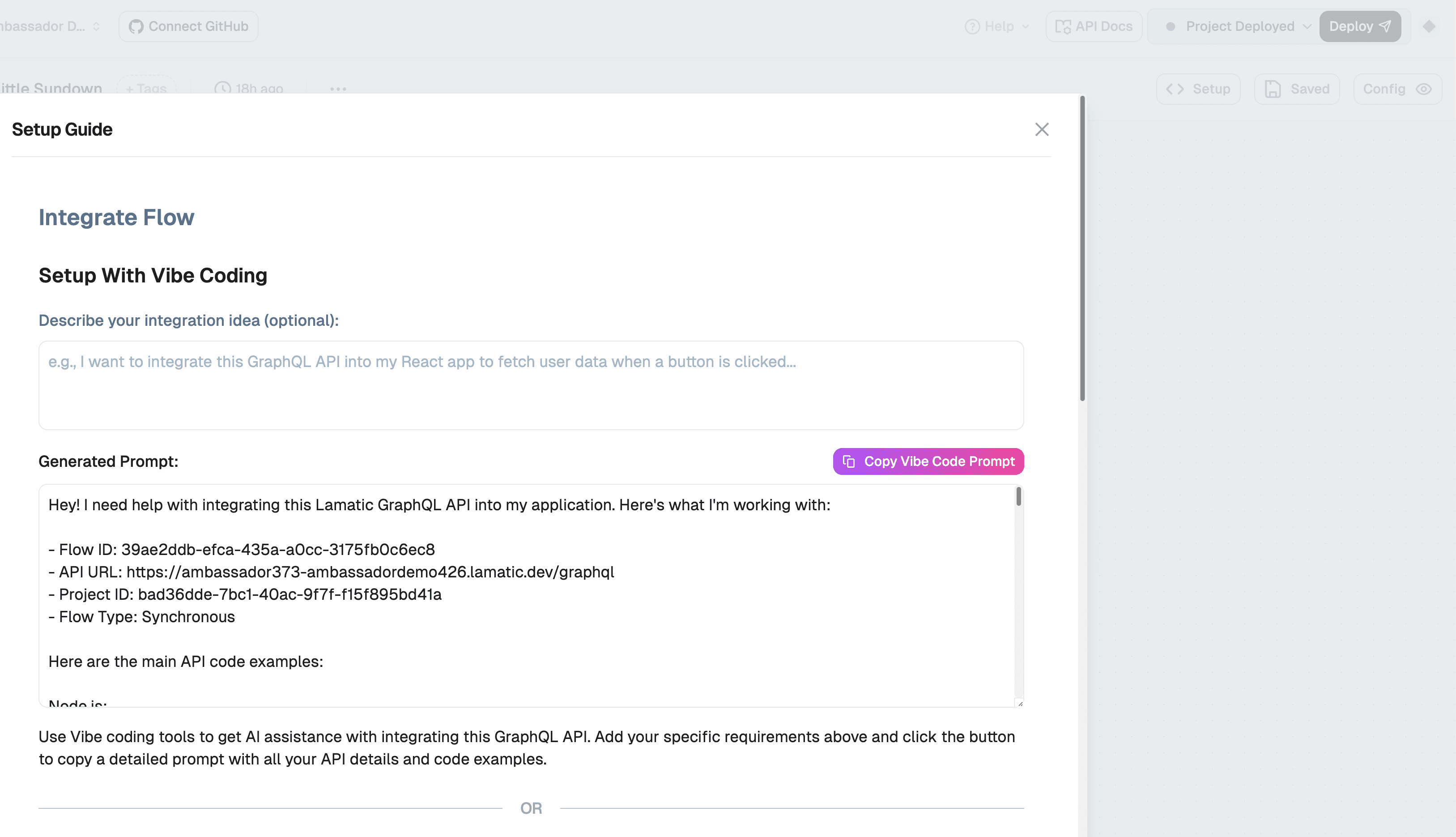Click the GitHub icon in Connect GitHub

click(136, 26)
